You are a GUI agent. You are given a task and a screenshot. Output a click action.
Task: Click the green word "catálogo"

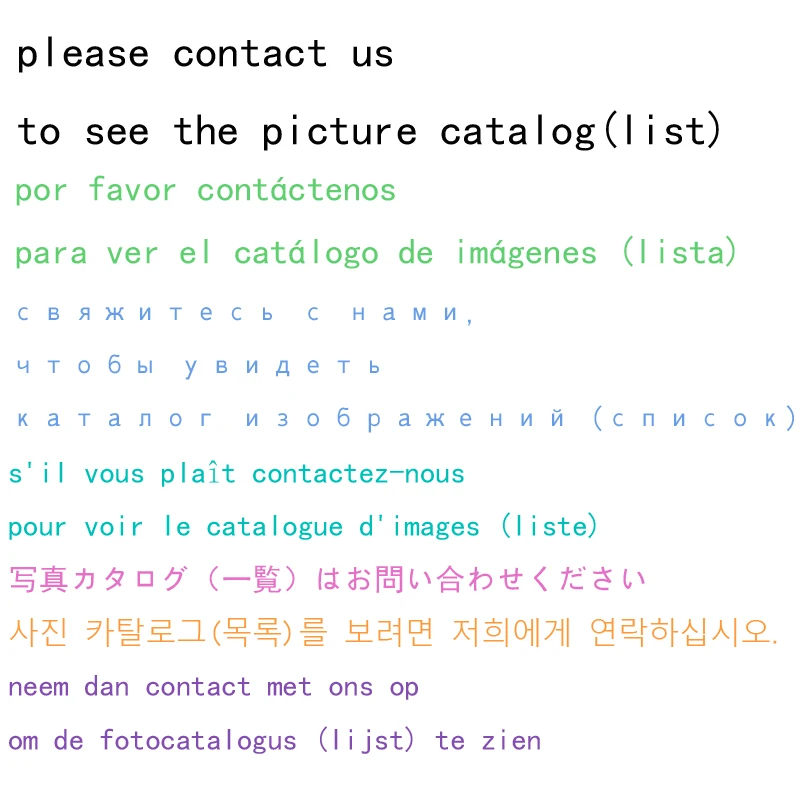pyautogui.click(x=306, y=253)
